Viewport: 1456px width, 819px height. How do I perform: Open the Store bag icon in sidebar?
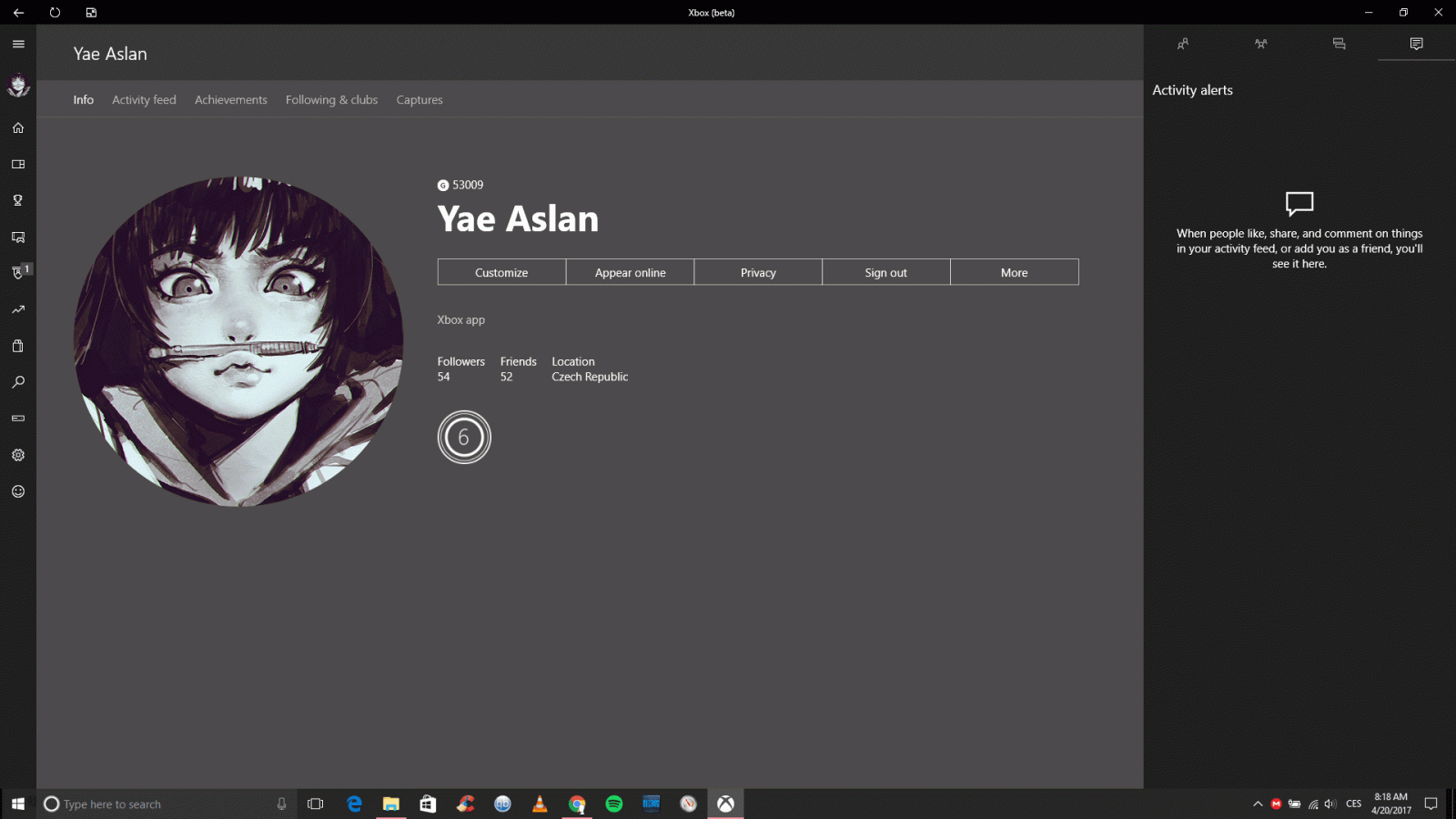[17, 346]
